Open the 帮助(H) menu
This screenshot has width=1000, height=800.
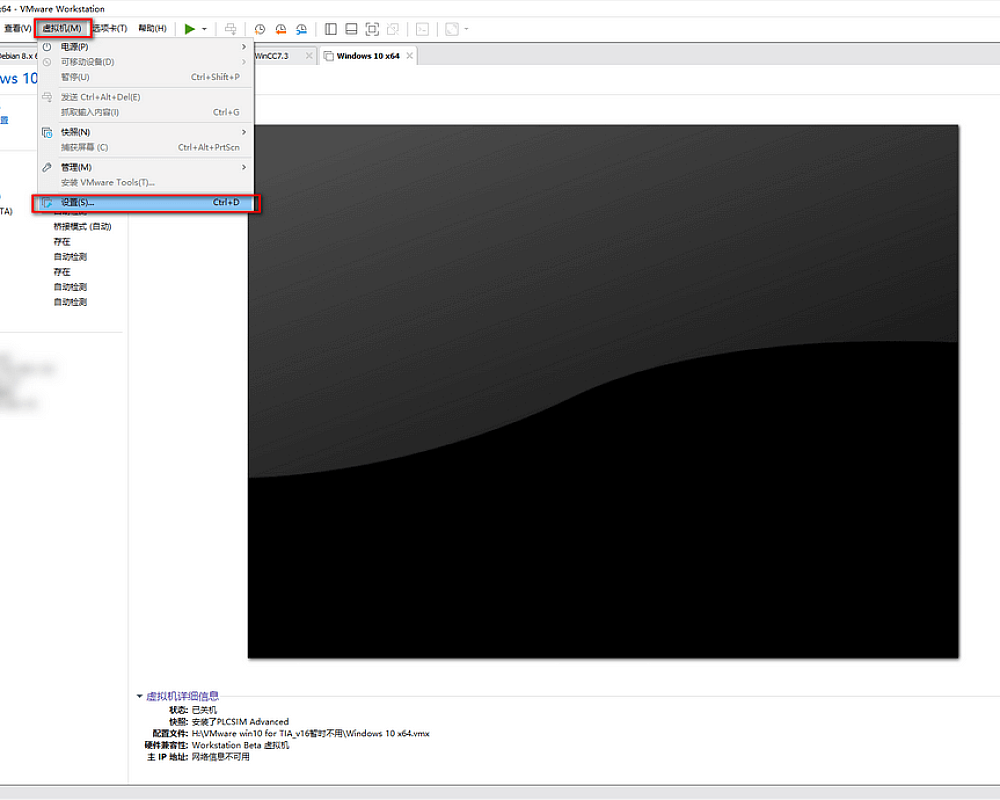(x=152, y=28)
